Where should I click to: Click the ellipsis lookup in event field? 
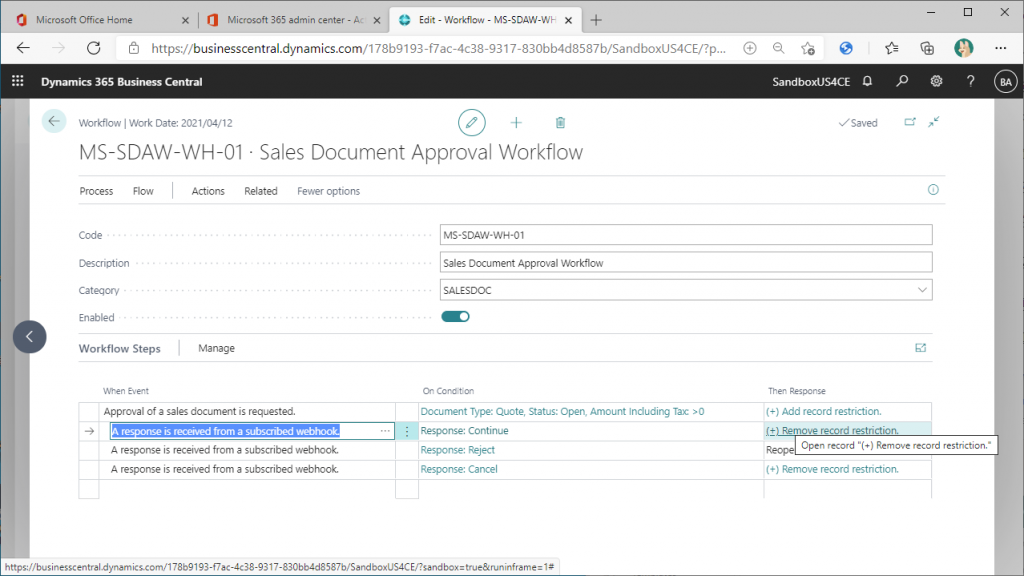click(x=385, y=431)
